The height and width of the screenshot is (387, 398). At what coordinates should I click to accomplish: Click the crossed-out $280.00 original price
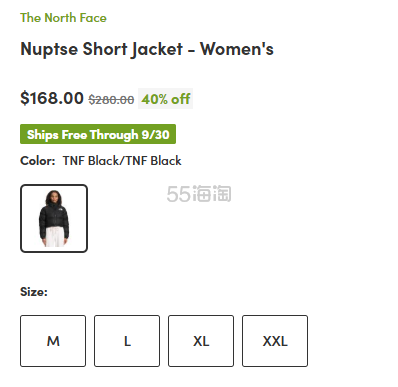111,100
